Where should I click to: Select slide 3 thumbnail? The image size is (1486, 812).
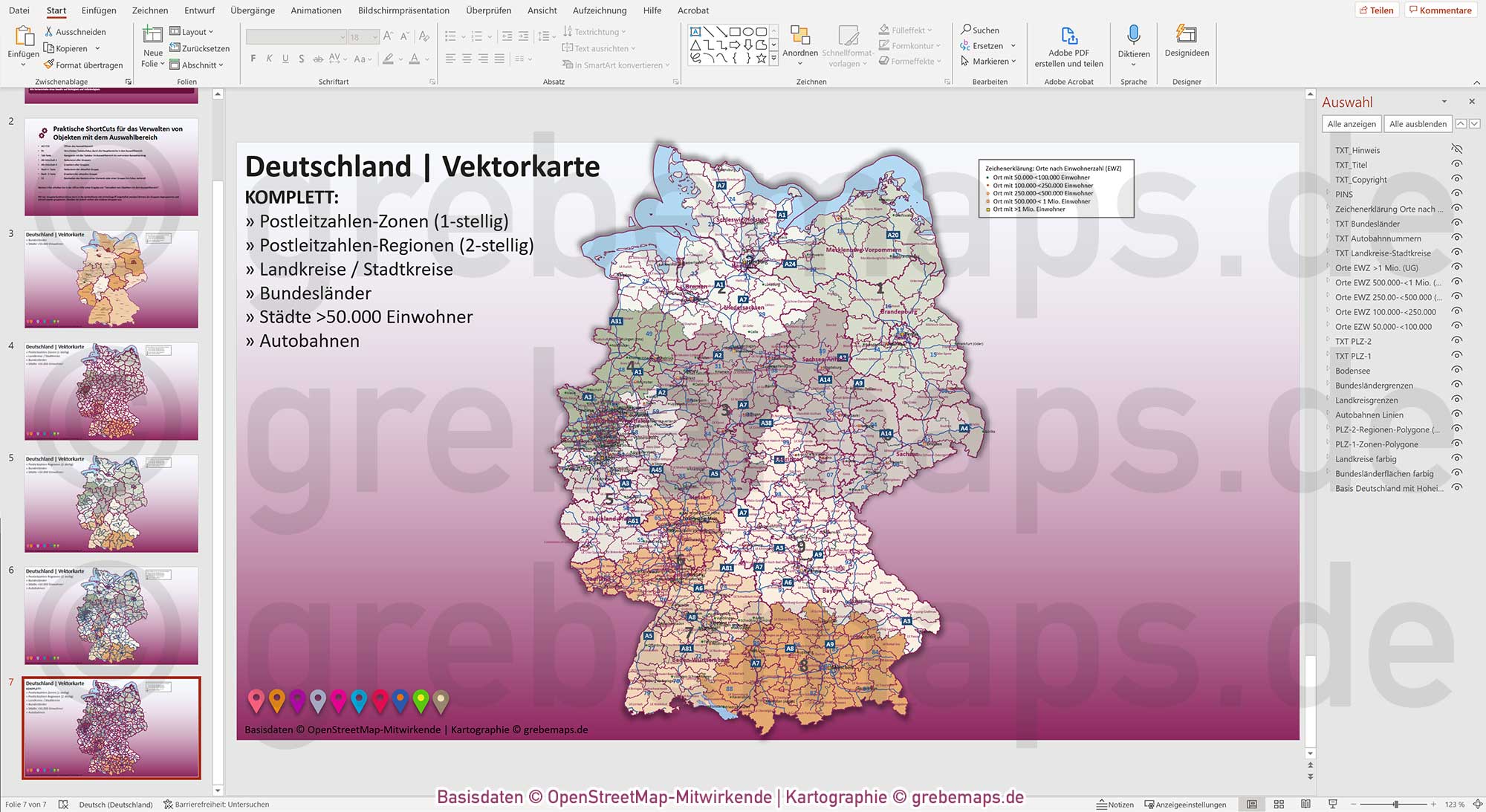point(111,279)
